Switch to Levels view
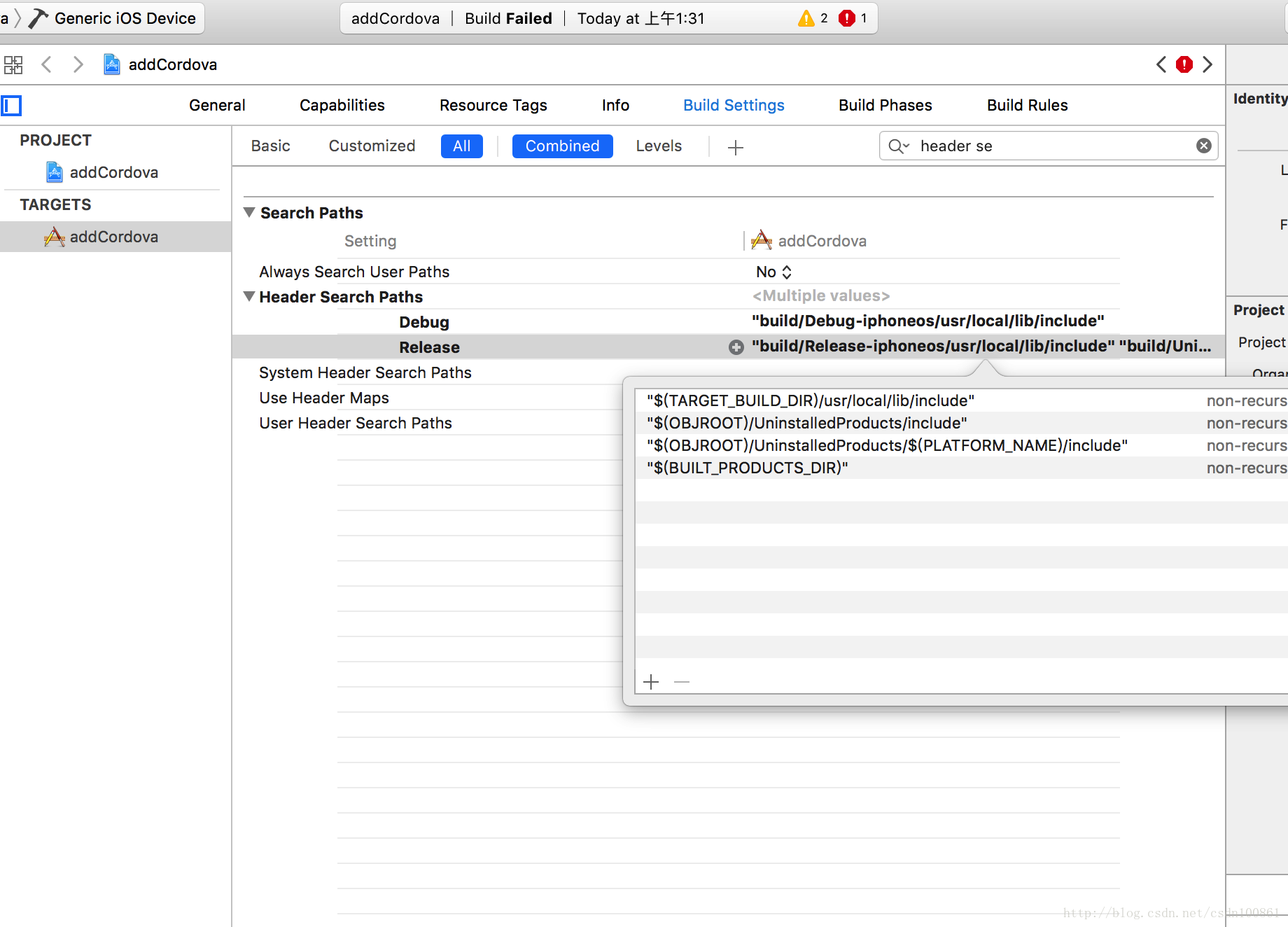 coord(659,146)
